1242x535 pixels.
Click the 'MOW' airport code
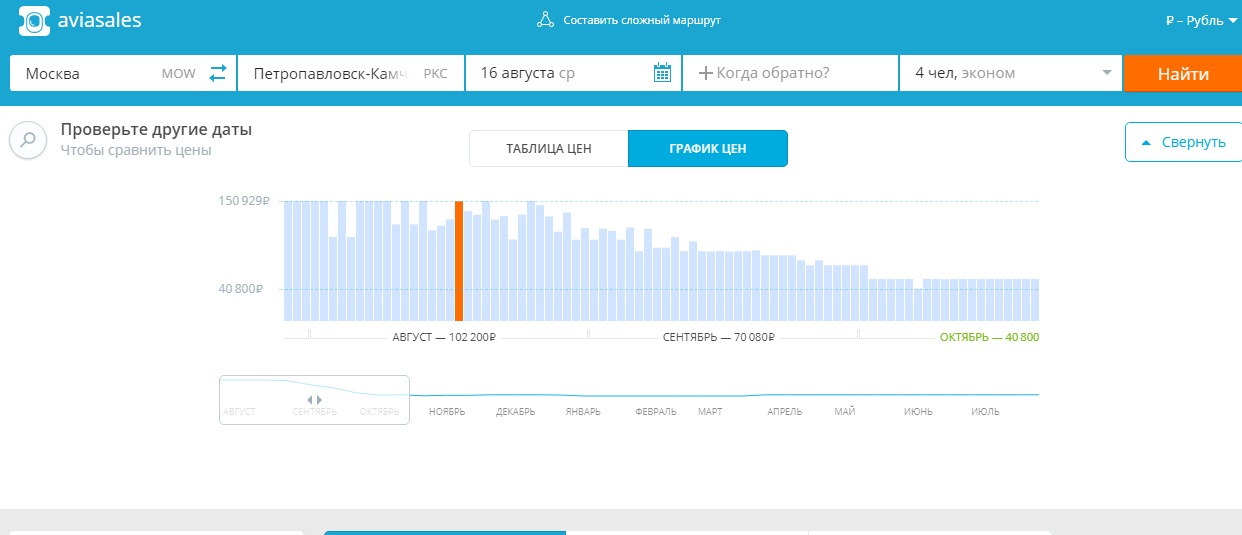click(179, 74)
